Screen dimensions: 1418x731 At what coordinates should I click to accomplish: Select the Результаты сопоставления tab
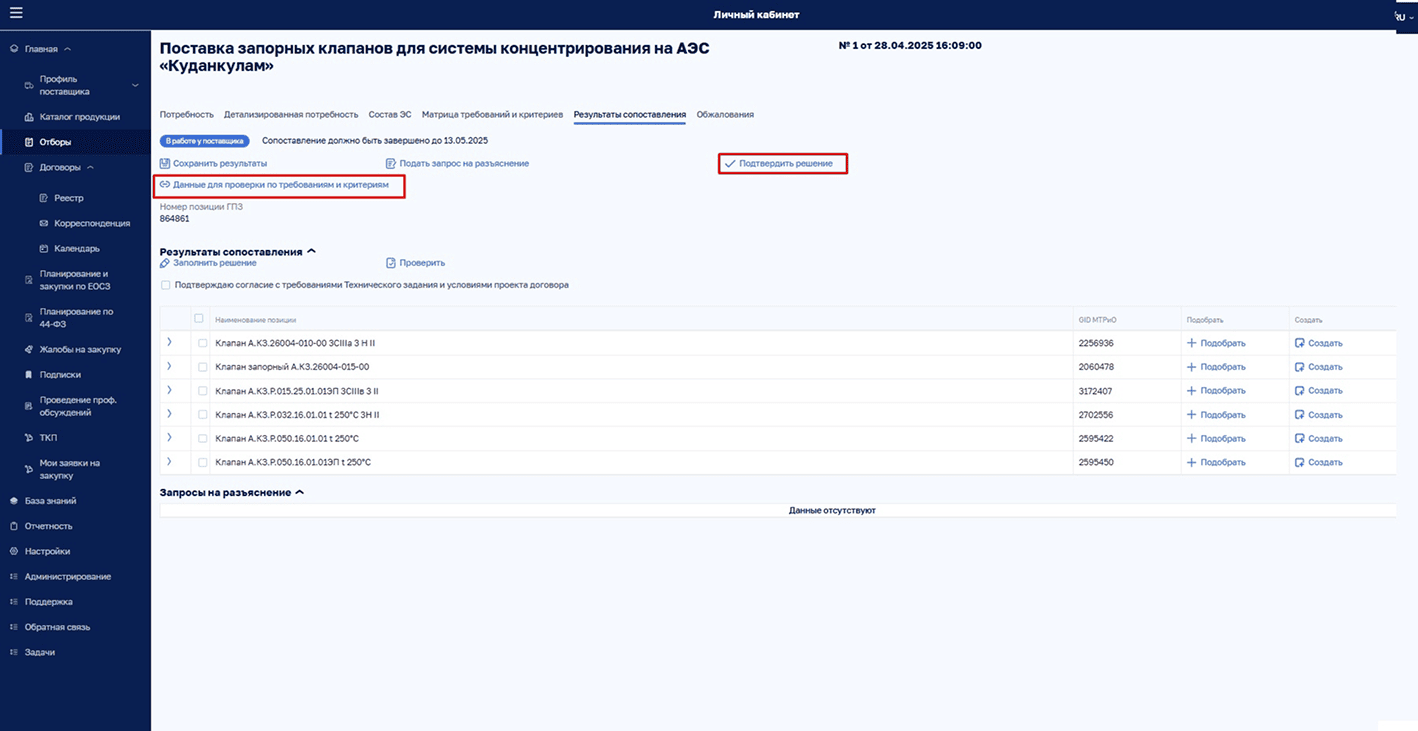(x=630, y=115)
